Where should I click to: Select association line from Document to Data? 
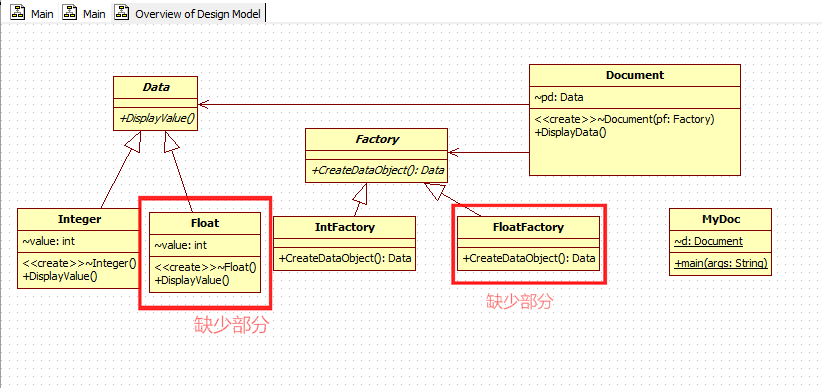(364, 104)
